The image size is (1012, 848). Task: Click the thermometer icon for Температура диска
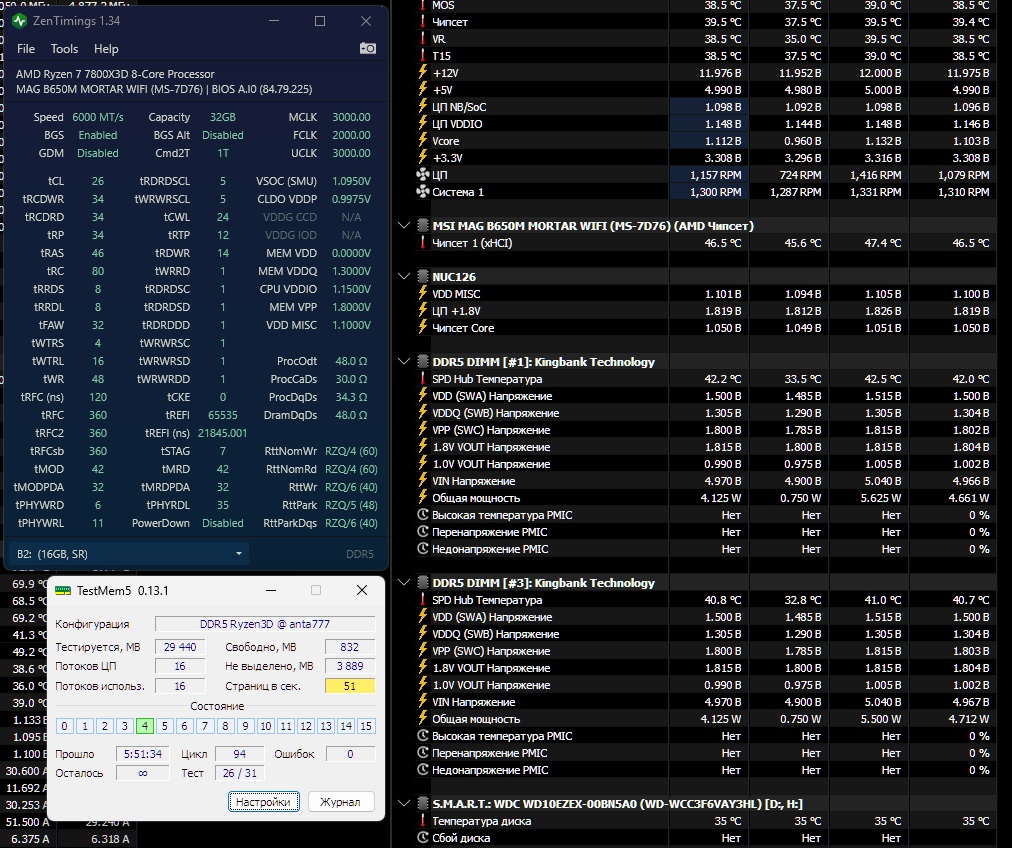[x=423, y=820]
